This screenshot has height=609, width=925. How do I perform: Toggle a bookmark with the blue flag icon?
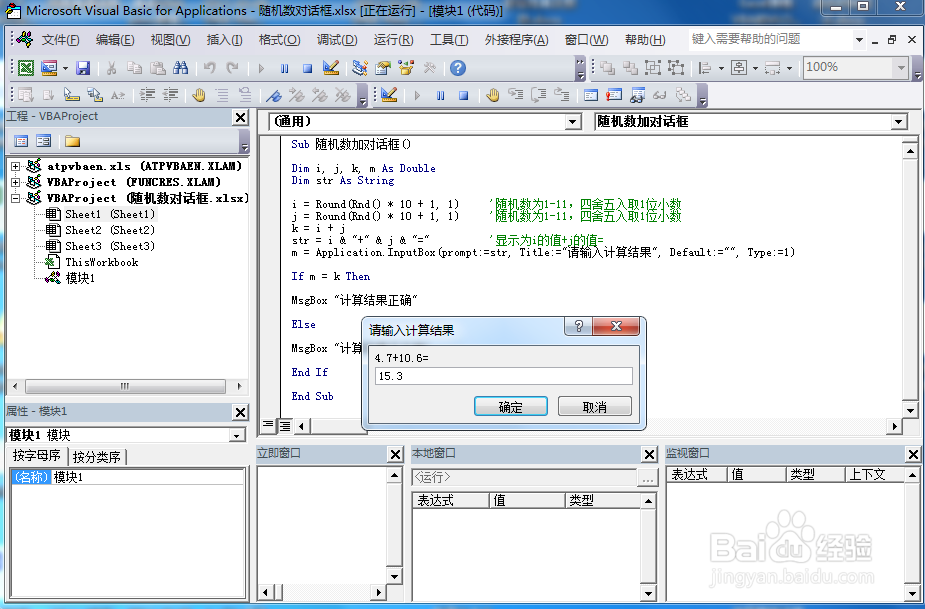click(x=273, y=95)
